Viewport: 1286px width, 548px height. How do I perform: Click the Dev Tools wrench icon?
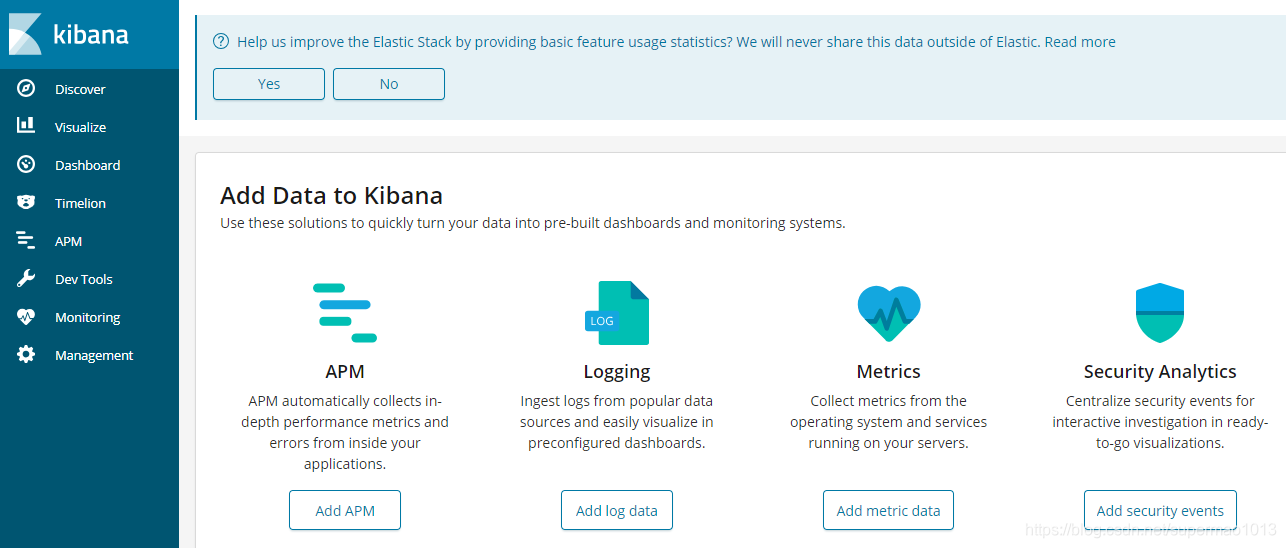tap(26, 279)
